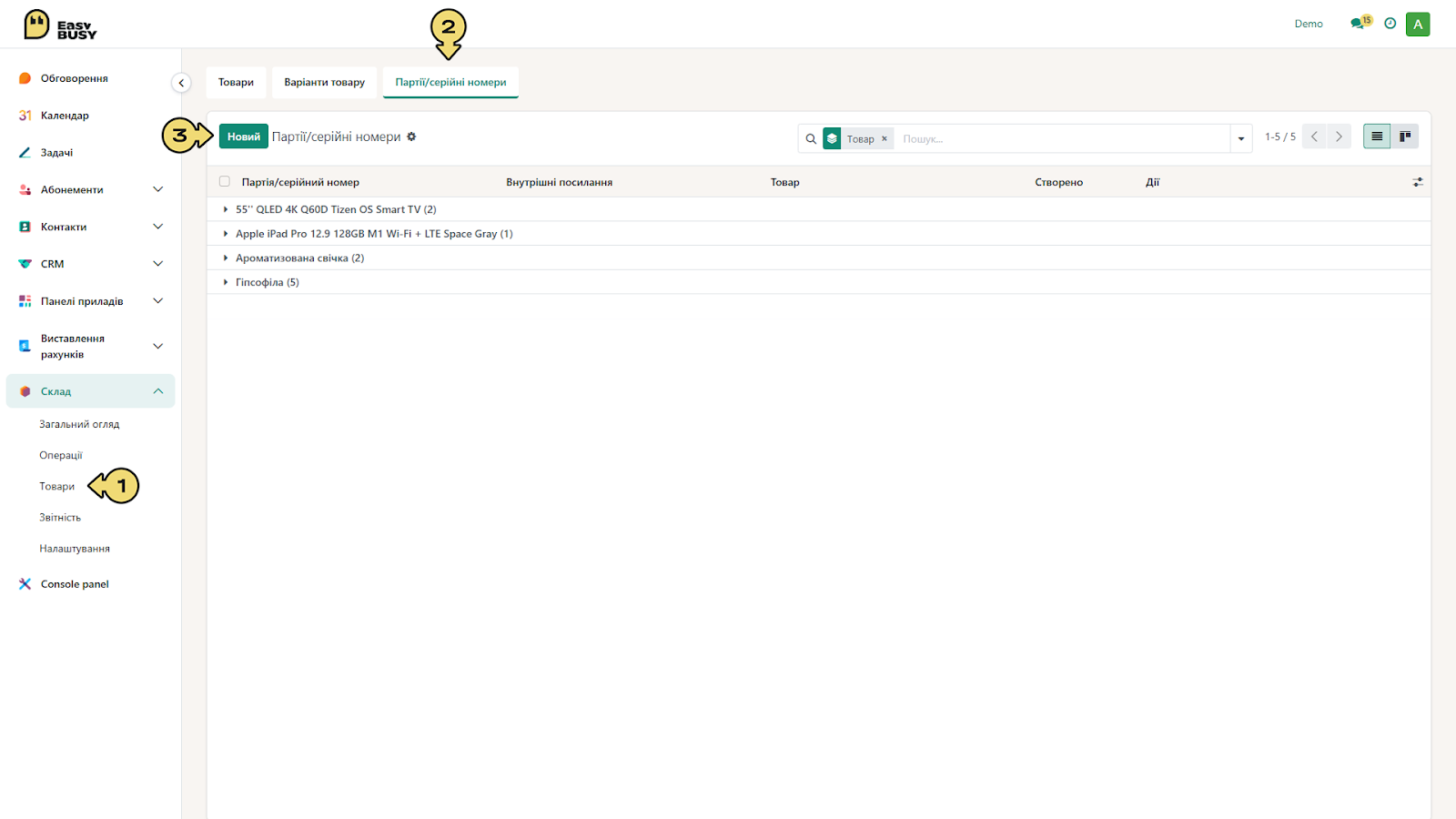Sort by Створено column
The image size is (1456, 819).
[x=1058, y=182]
